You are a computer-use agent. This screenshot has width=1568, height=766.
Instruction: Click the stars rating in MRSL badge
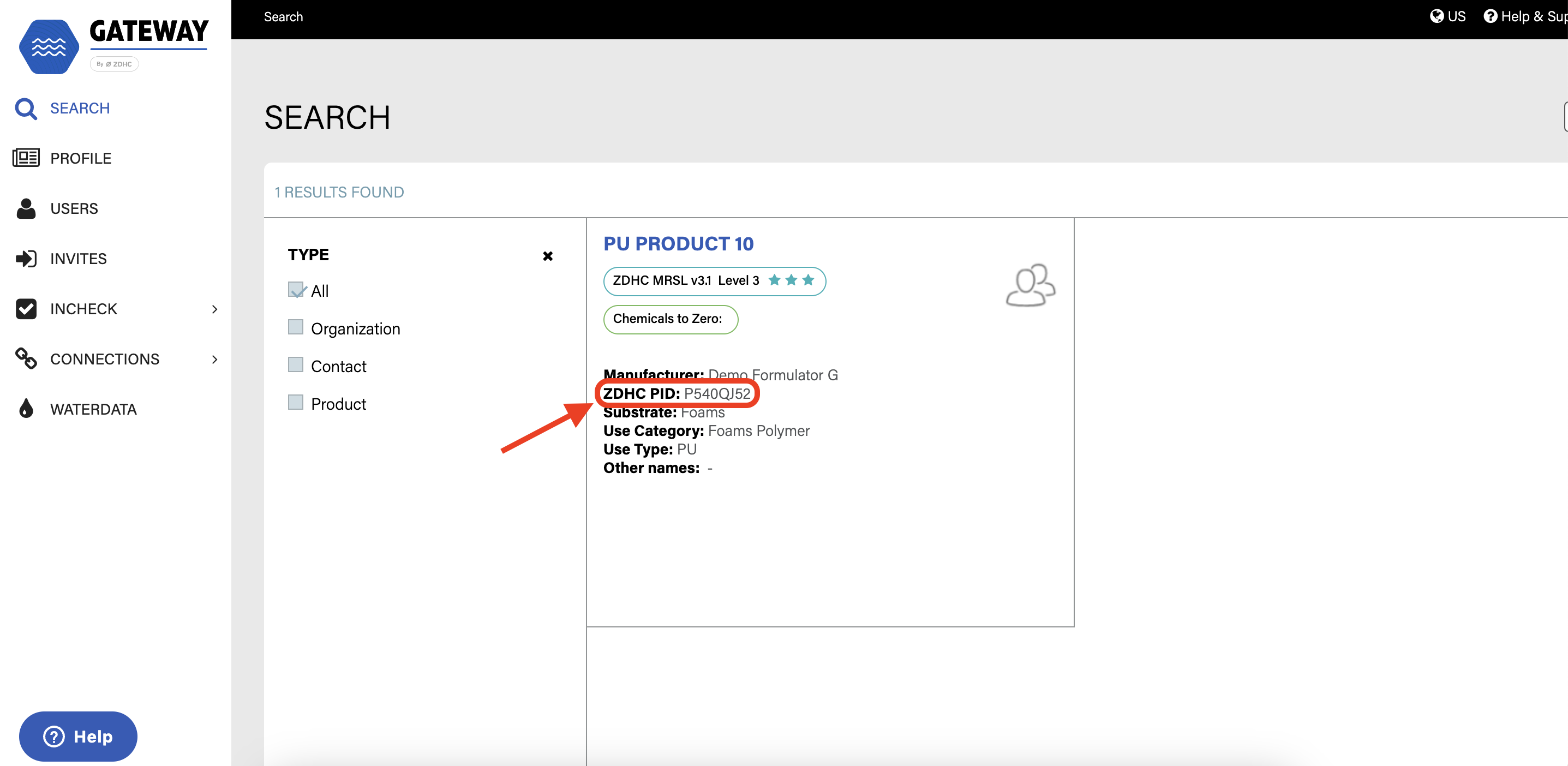(x=791, y=280)
